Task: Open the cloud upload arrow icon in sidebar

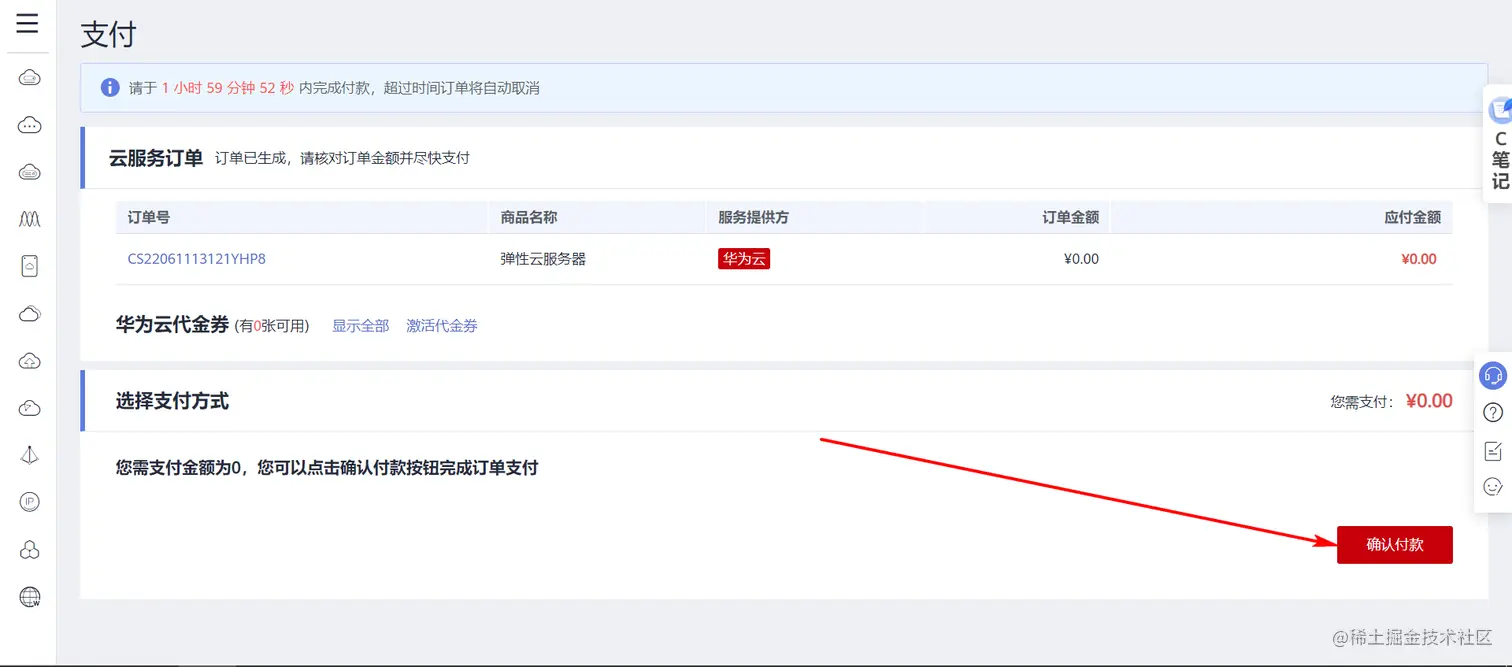Action: pos(30,361)
